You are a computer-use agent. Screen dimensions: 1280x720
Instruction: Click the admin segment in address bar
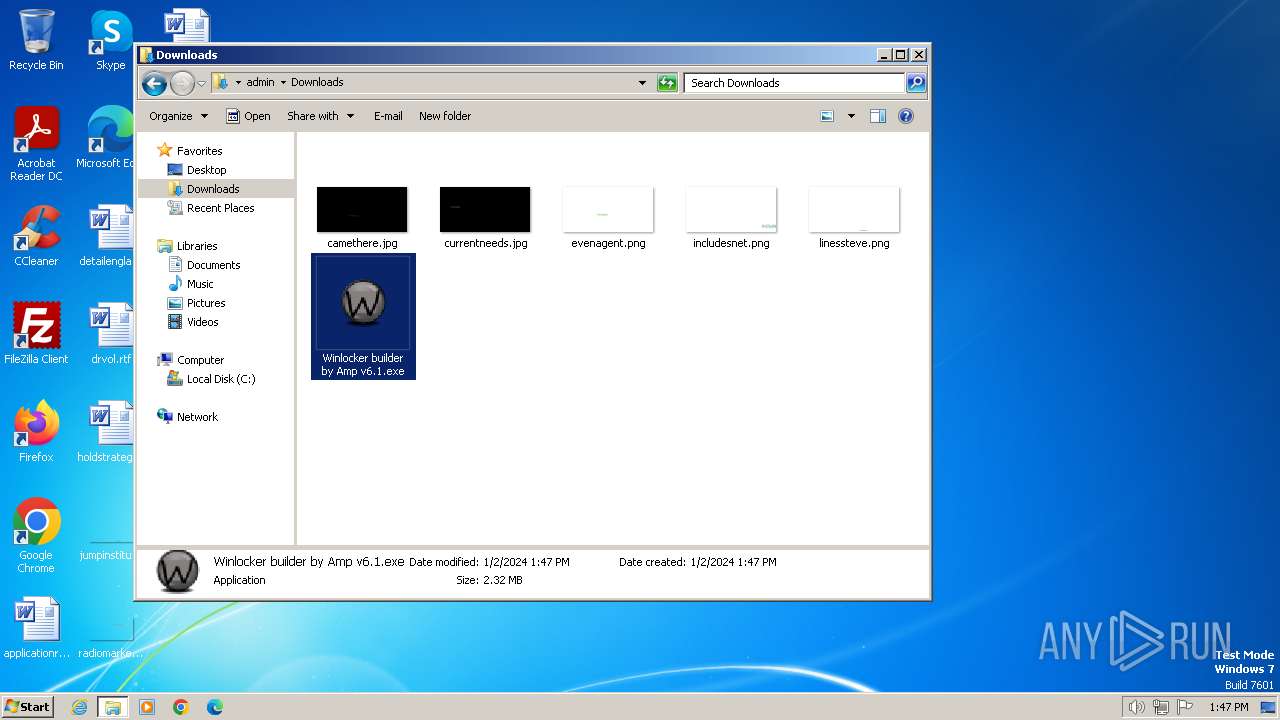260,83
